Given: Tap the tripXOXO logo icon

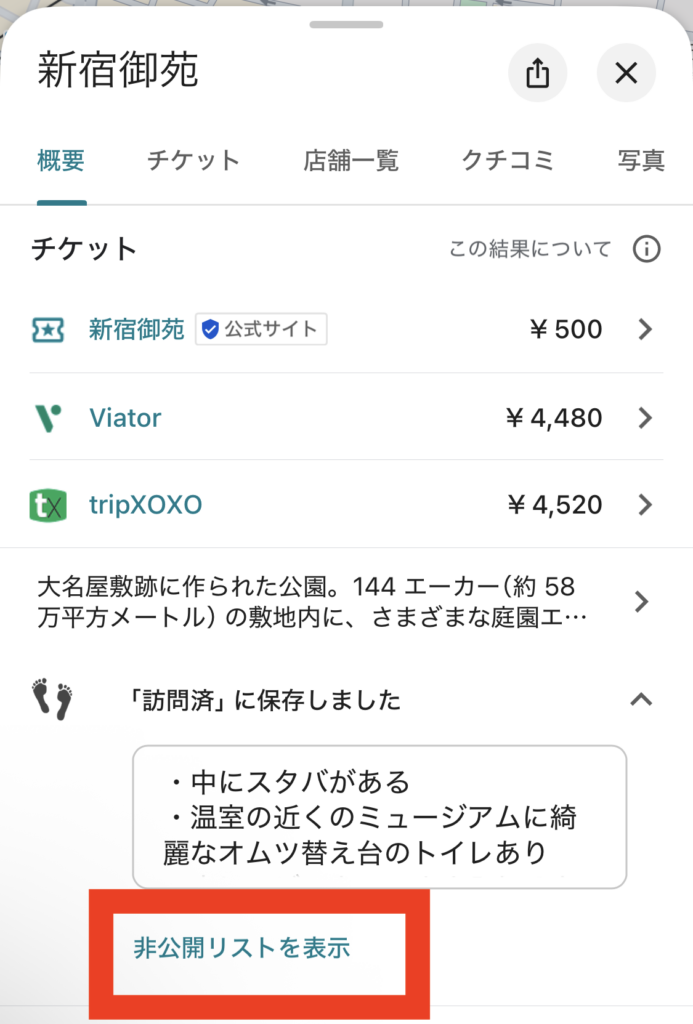Looking at the screenshot, I should pyautogui.click(x=48, y=505).
